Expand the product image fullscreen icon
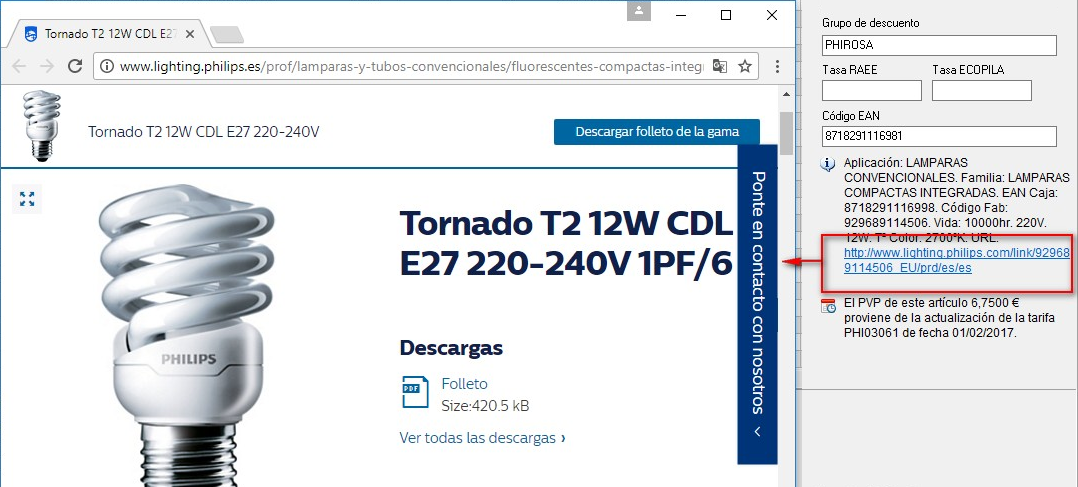1078x487 pixels. [x=28, y=199]
